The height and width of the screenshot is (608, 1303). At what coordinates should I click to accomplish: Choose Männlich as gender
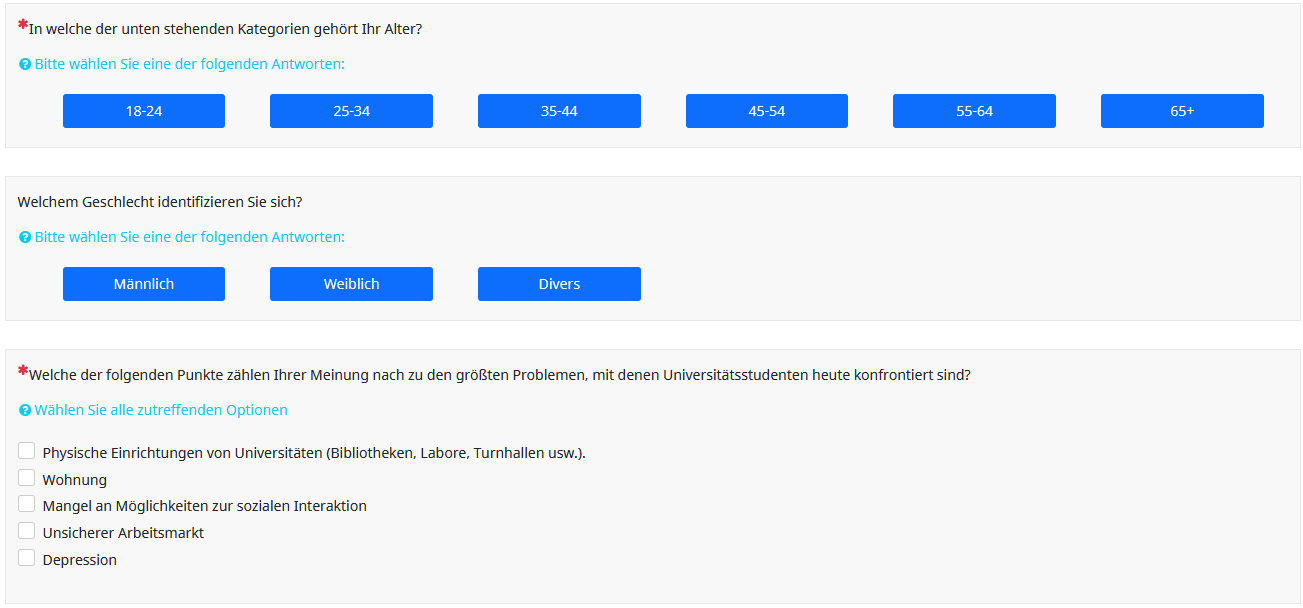(144, 284)
